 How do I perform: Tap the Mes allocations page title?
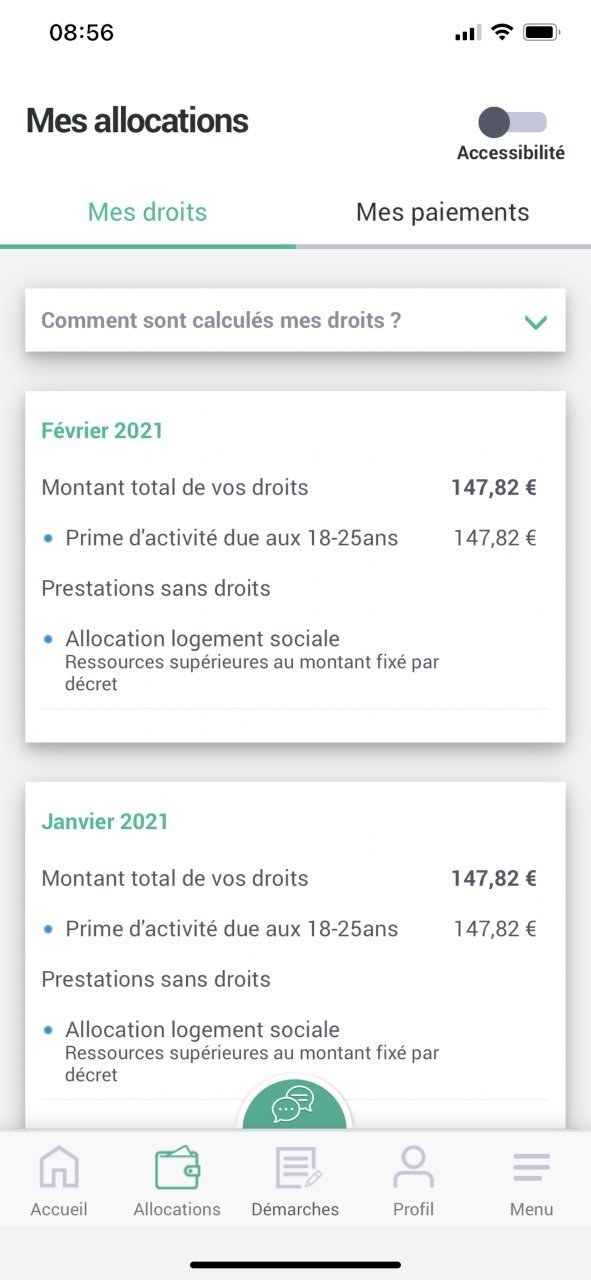137,121
